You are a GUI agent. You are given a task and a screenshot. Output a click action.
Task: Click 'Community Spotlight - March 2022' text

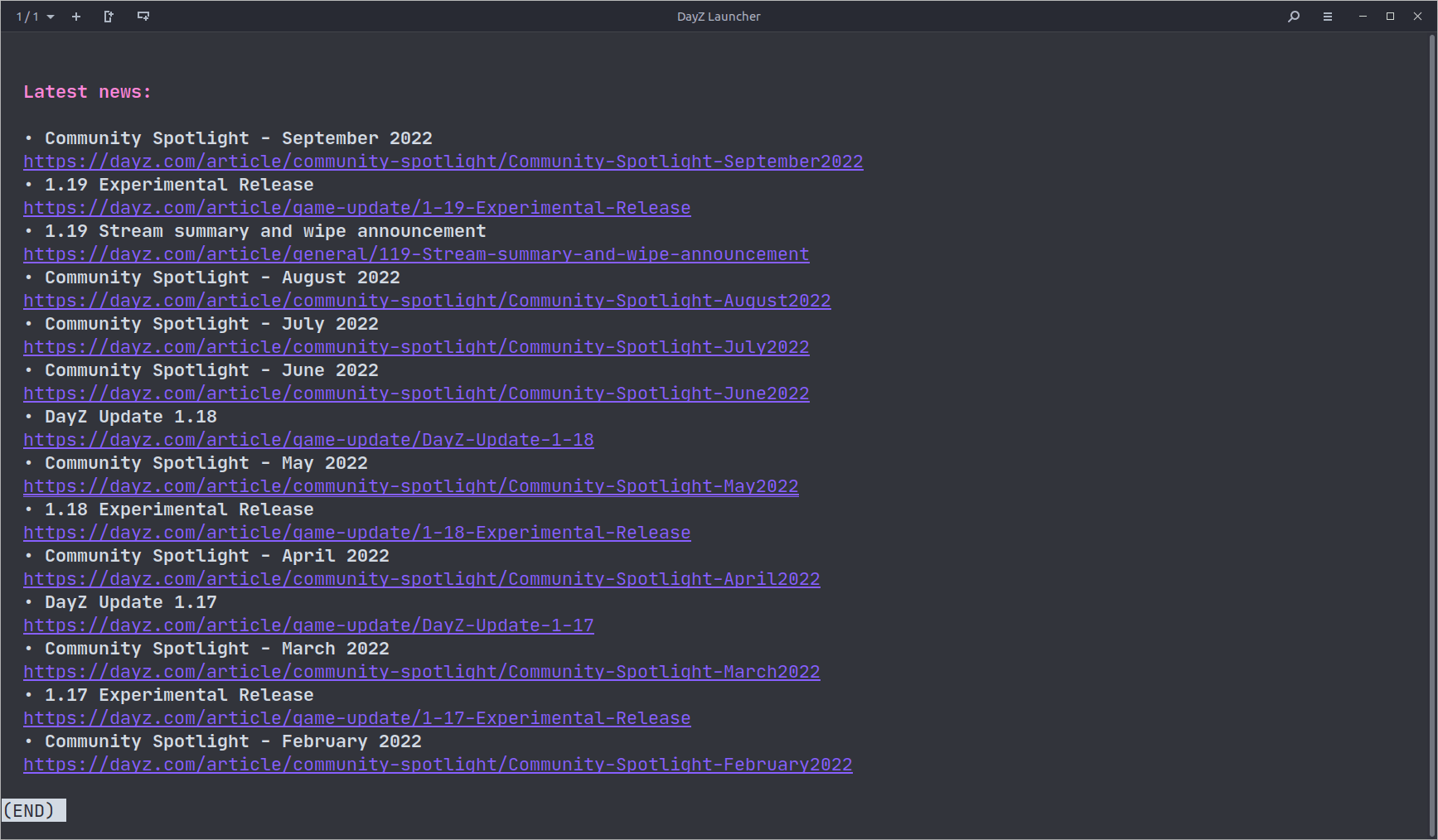217,649
